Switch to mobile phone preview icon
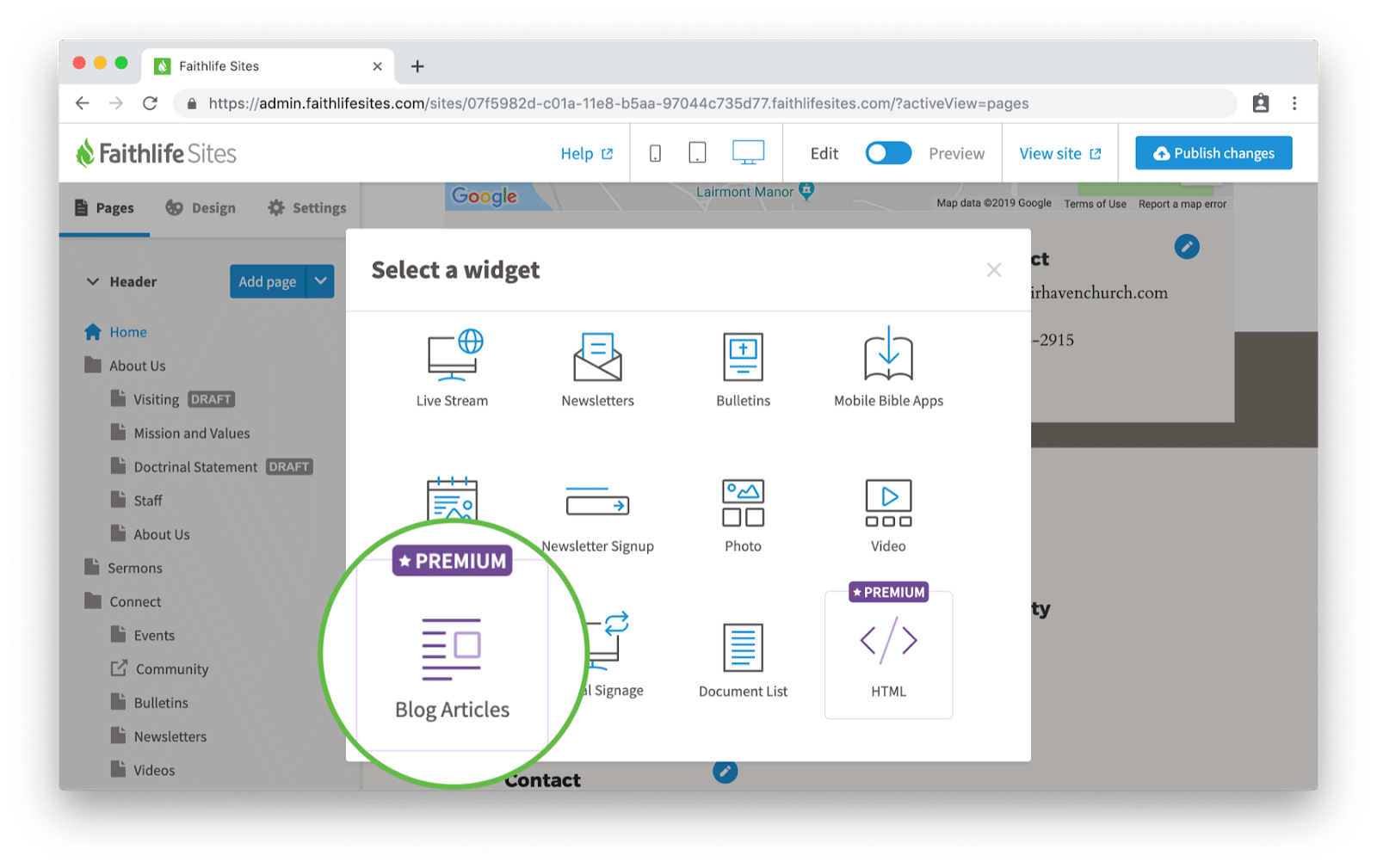The width and height of the screenshot is (1377, 868). [x=655, y=153]
